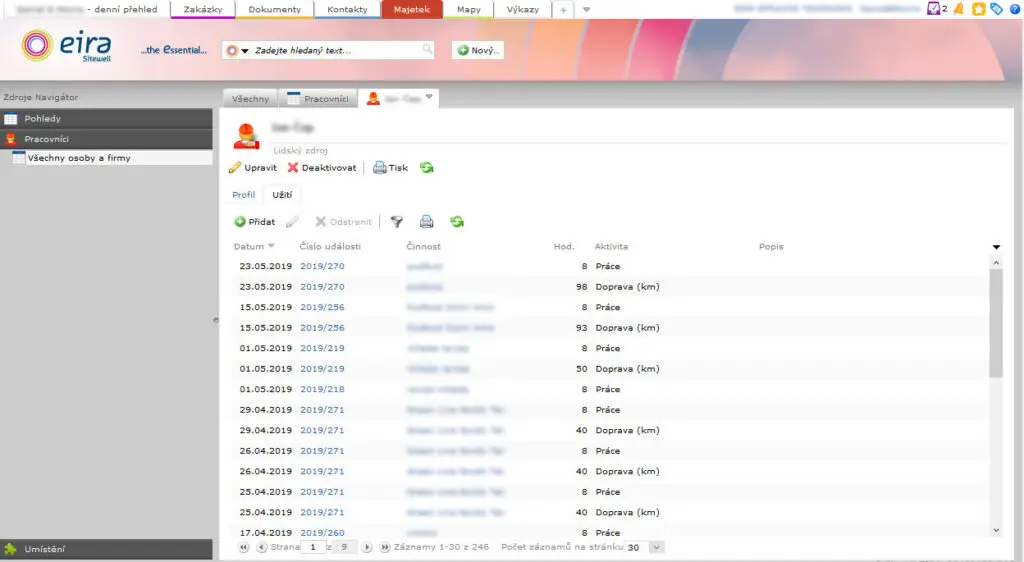Click the printer icon beside the filter
1024x562 pixels.
pyautogui.click(x=426, y=222)
